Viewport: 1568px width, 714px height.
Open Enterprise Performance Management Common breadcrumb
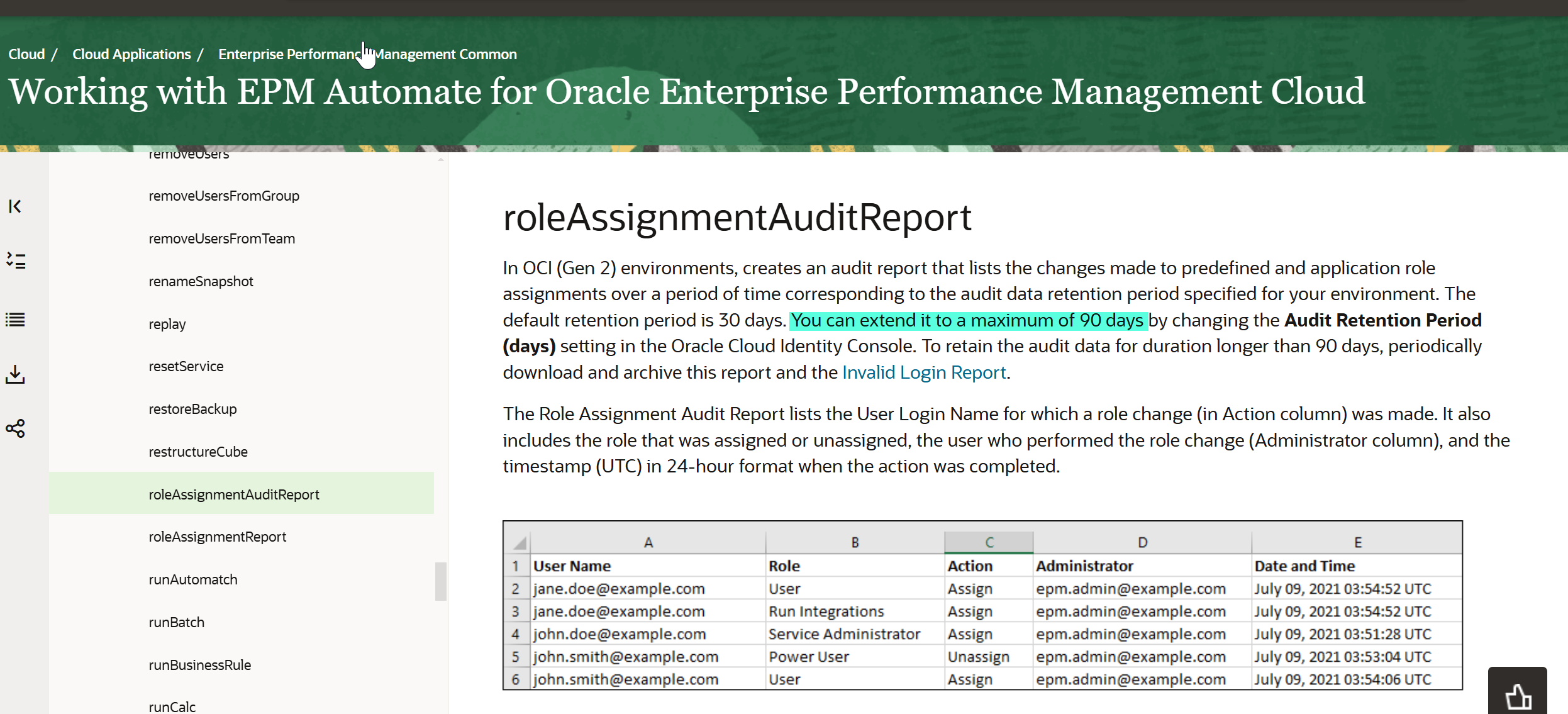coord(367,53)
